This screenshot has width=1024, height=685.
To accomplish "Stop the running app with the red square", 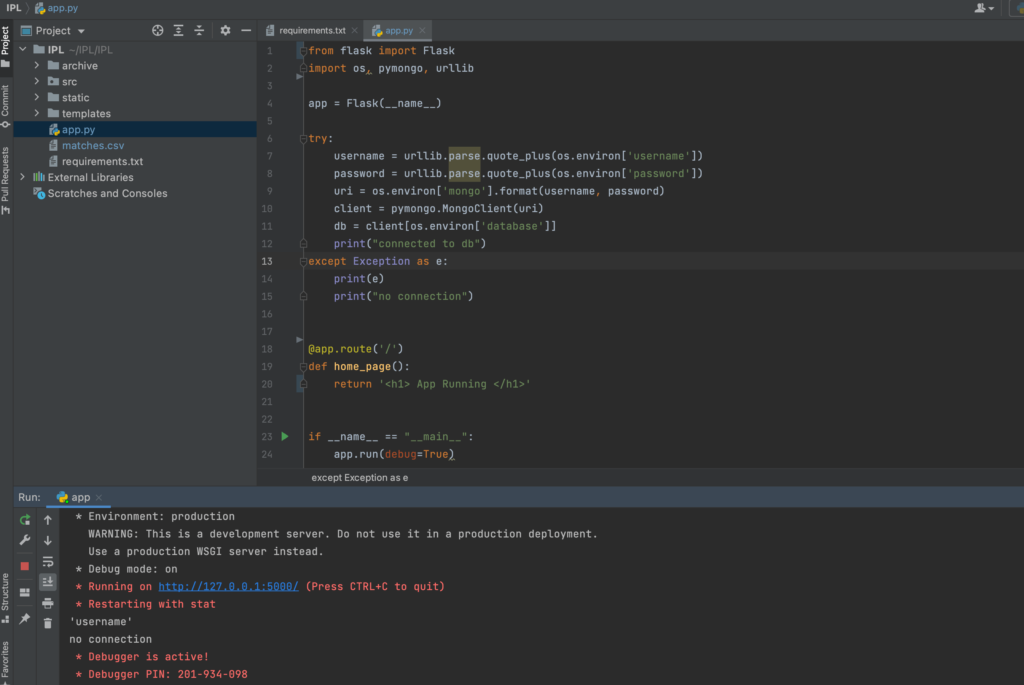I will [x=25, y=565].
